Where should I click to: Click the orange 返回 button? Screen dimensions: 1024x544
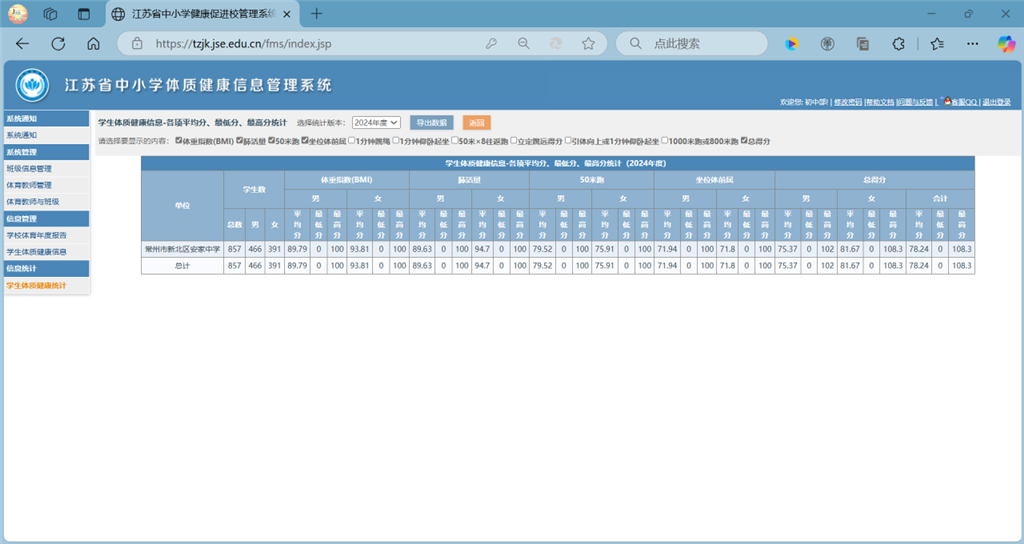(477, 123)
